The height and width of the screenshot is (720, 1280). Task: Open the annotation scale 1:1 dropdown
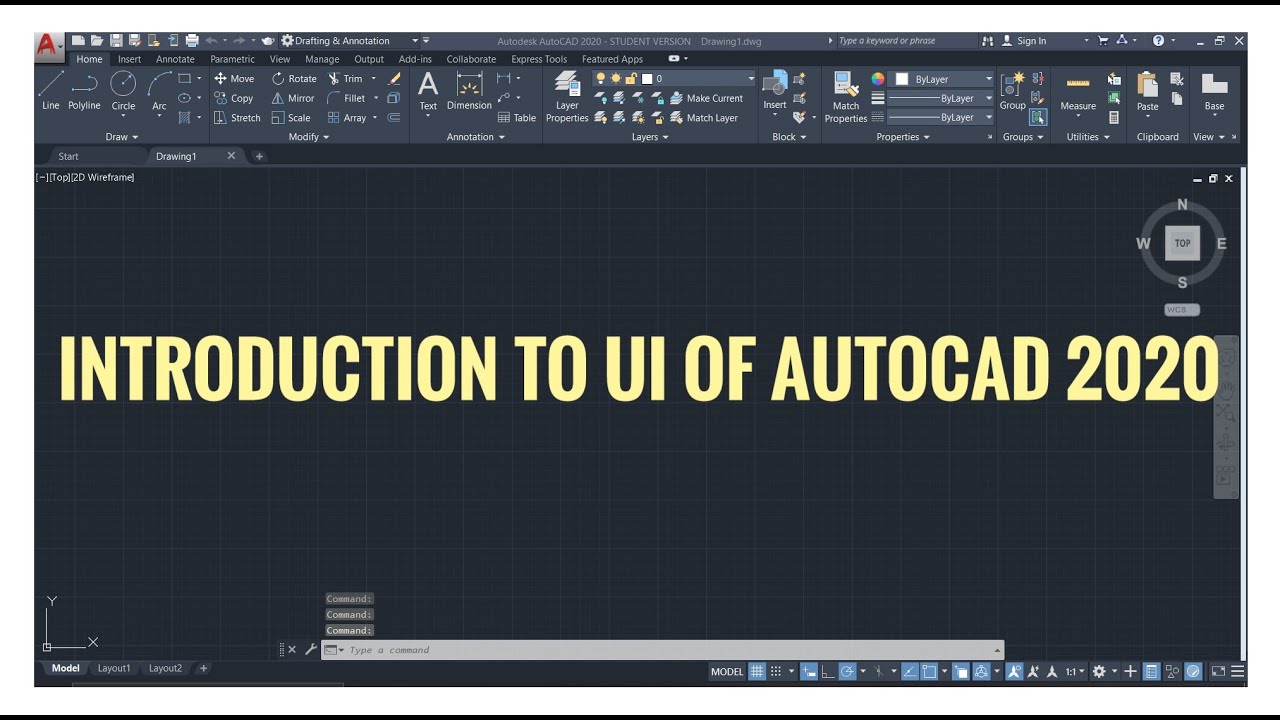[x=1074, y=672]
